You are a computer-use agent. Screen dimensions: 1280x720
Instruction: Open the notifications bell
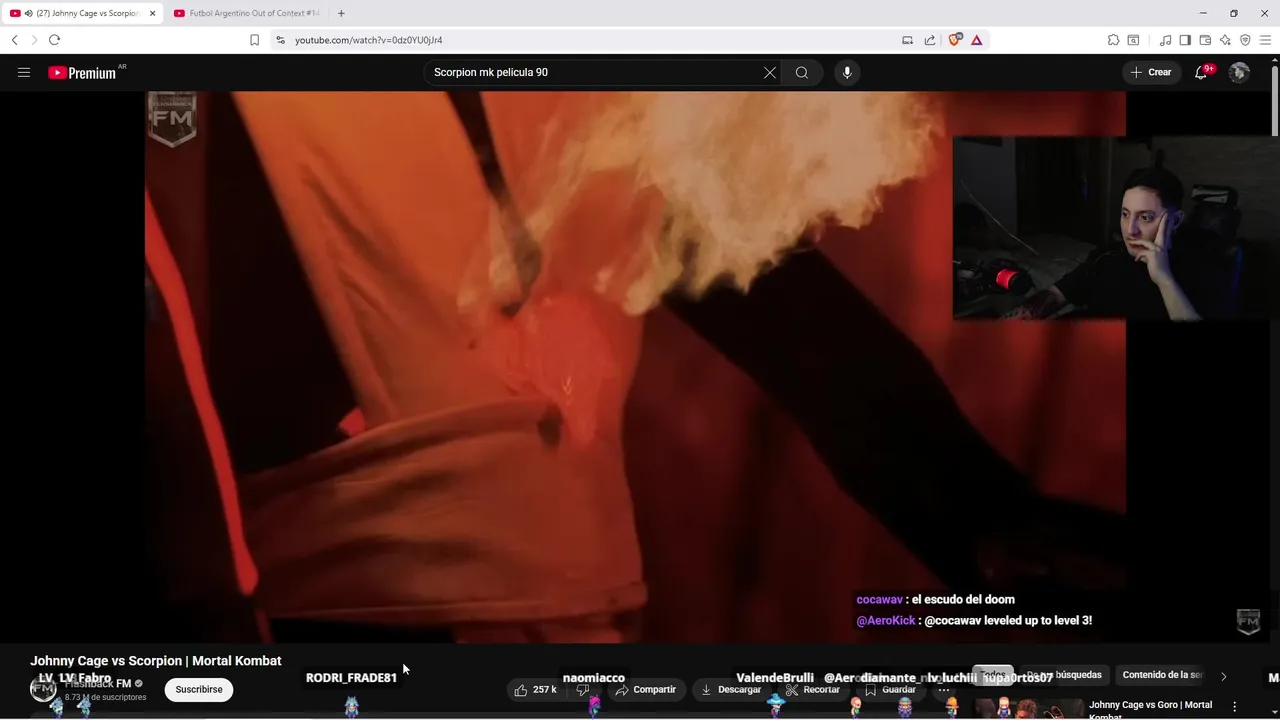point(1201,72)
